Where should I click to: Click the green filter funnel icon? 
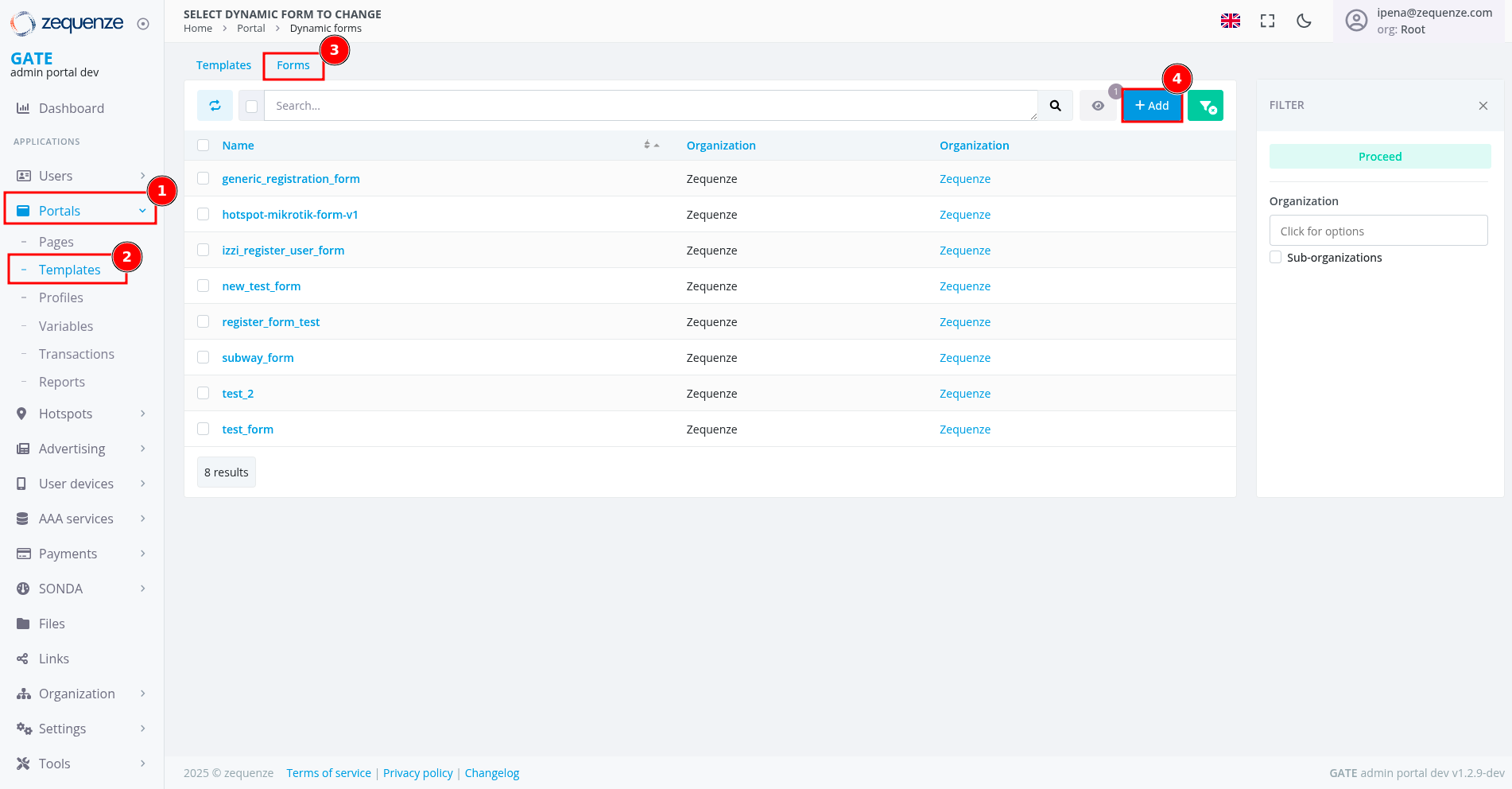[1205, 106]
